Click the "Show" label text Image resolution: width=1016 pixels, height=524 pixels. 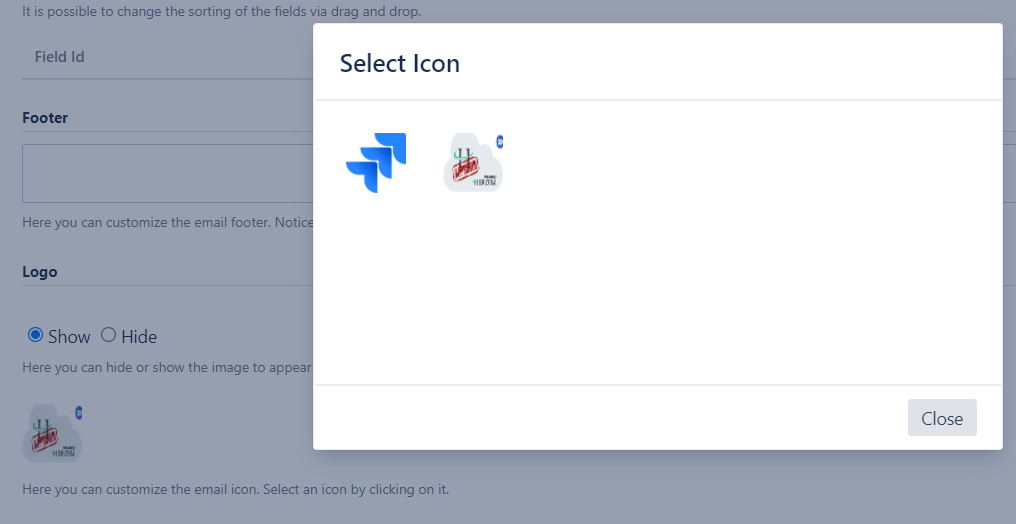point(69,337)
